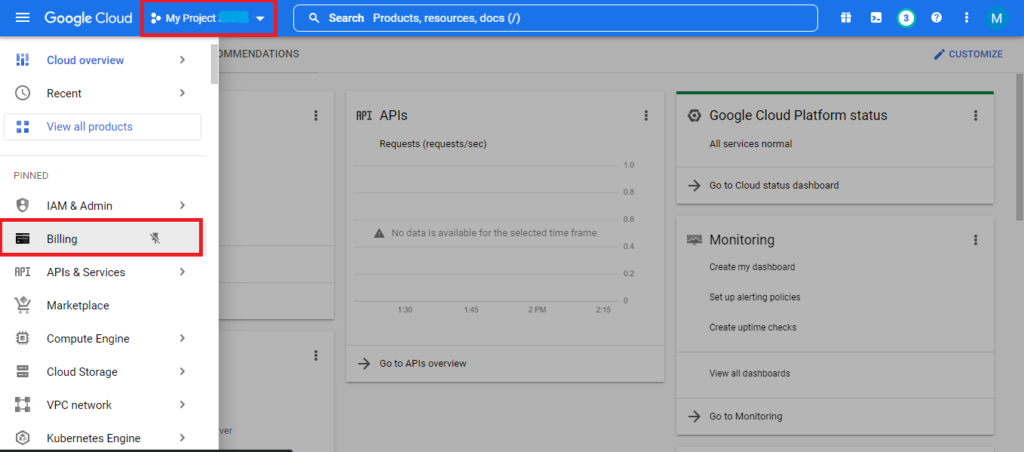1024x452 pixels.
Task: Click the View all products button
Action: point(103,127)
